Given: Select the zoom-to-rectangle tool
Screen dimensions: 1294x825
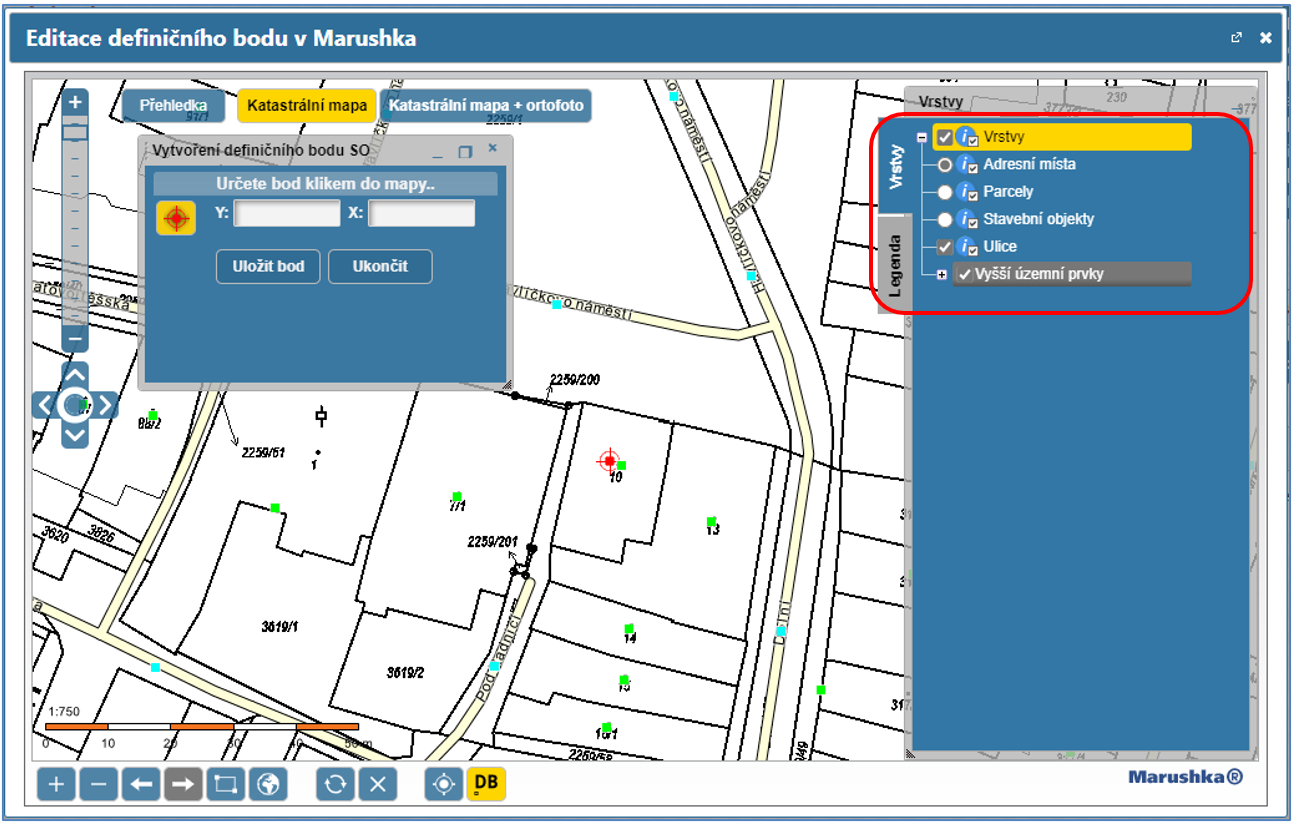Looking at the screenshot, I should click(225, 784).
